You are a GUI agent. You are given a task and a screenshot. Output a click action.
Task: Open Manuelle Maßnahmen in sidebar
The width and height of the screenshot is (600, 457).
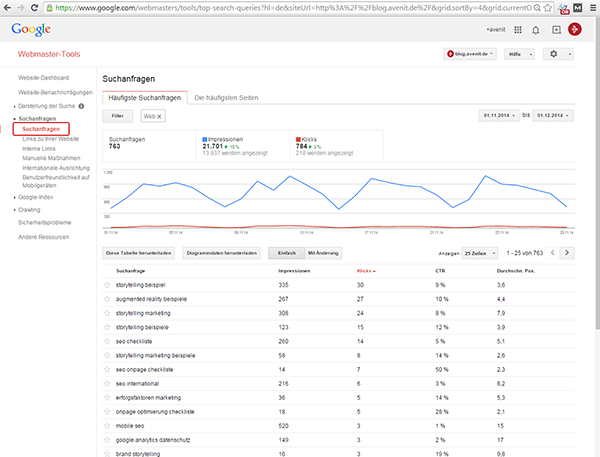pos(51,158)
